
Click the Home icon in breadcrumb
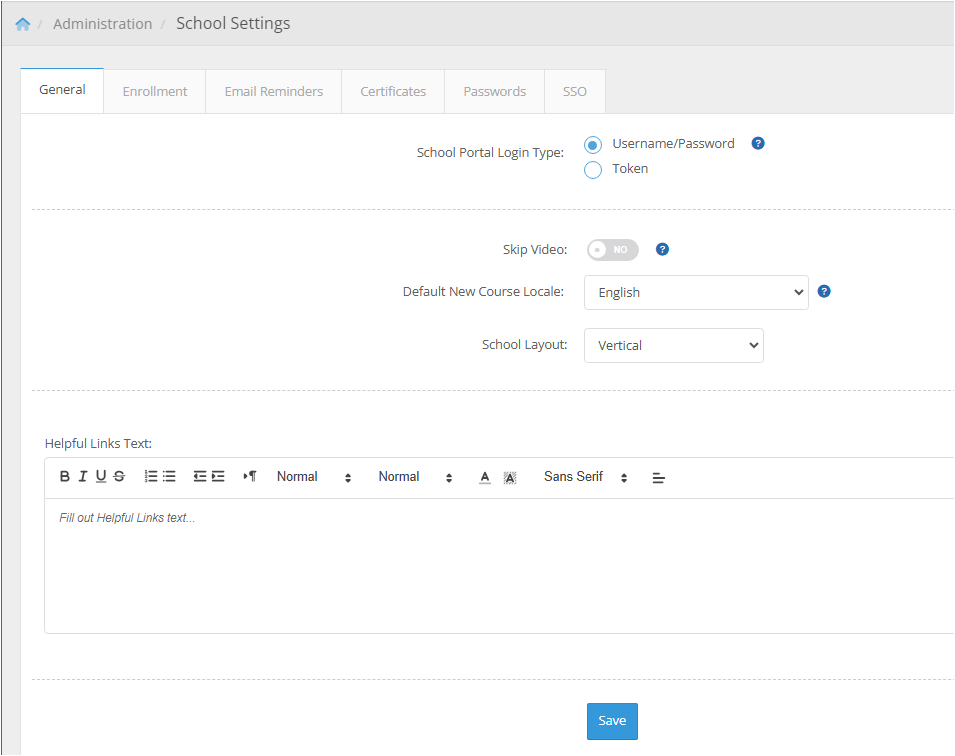[23, 24]
